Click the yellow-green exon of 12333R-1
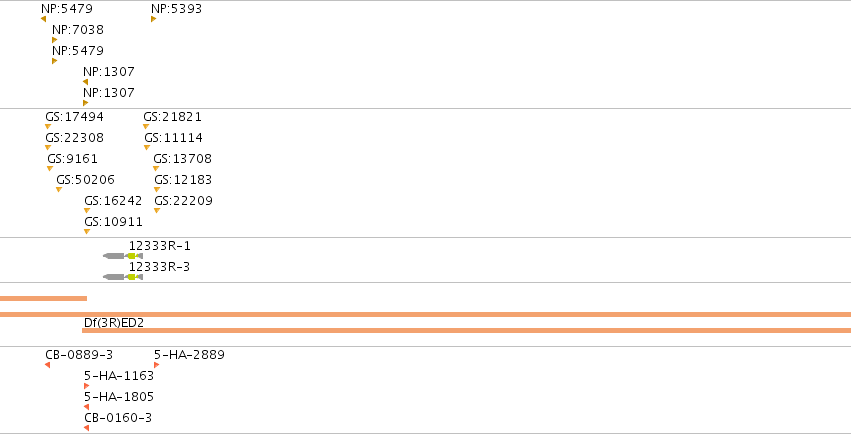This screenshot has width=851, height=434. [x=131, y=256]
